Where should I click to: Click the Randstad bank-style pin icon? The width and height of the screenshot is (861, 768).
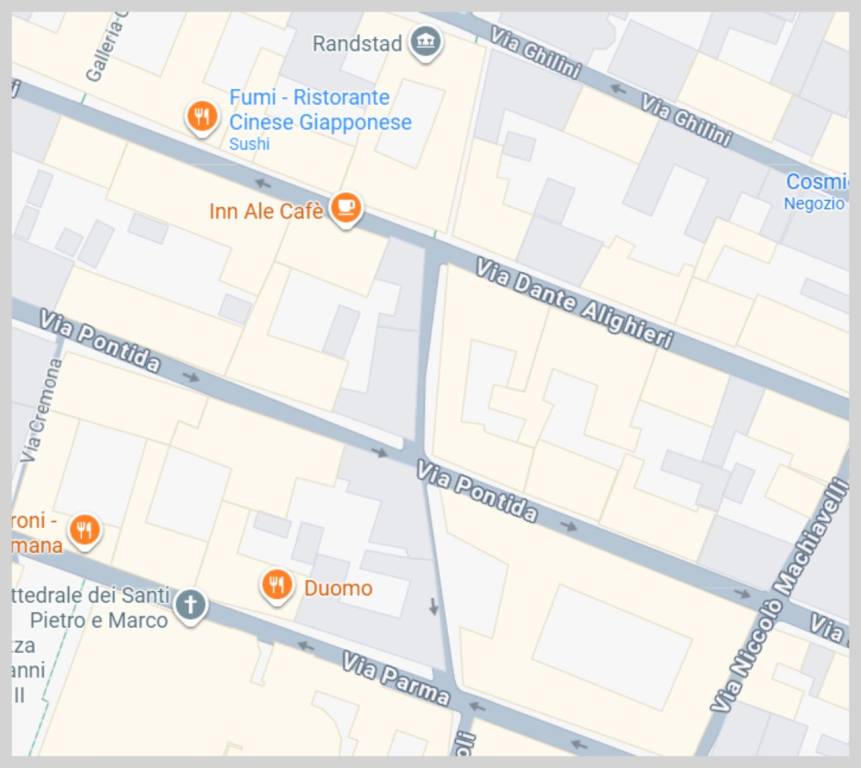426,43
